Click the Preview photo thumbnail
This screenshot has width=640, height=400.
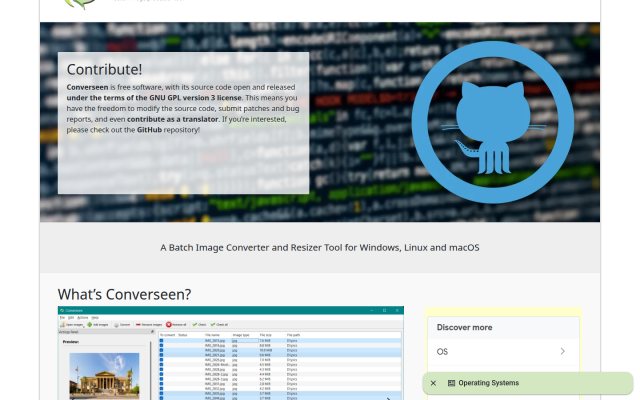(x=104, y=376)
